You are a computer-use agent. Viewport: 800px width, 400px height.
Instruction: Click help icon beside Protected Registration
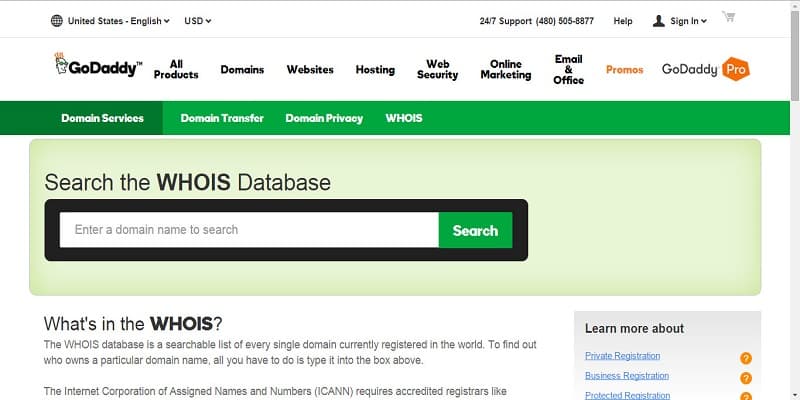pyautogui.click(x=745, y=396)
